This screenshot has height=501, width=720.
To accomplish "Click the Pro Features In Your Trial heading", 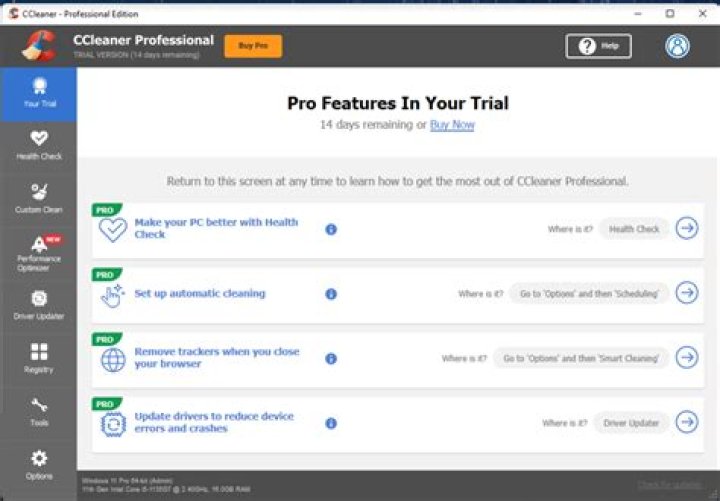I will pyautogui.click(x=398, y=103).
